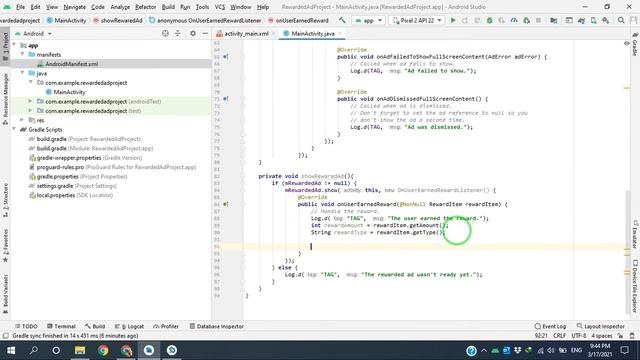Open the notification center icon in taskbar
640x360 pixels.
click(625, 350)
